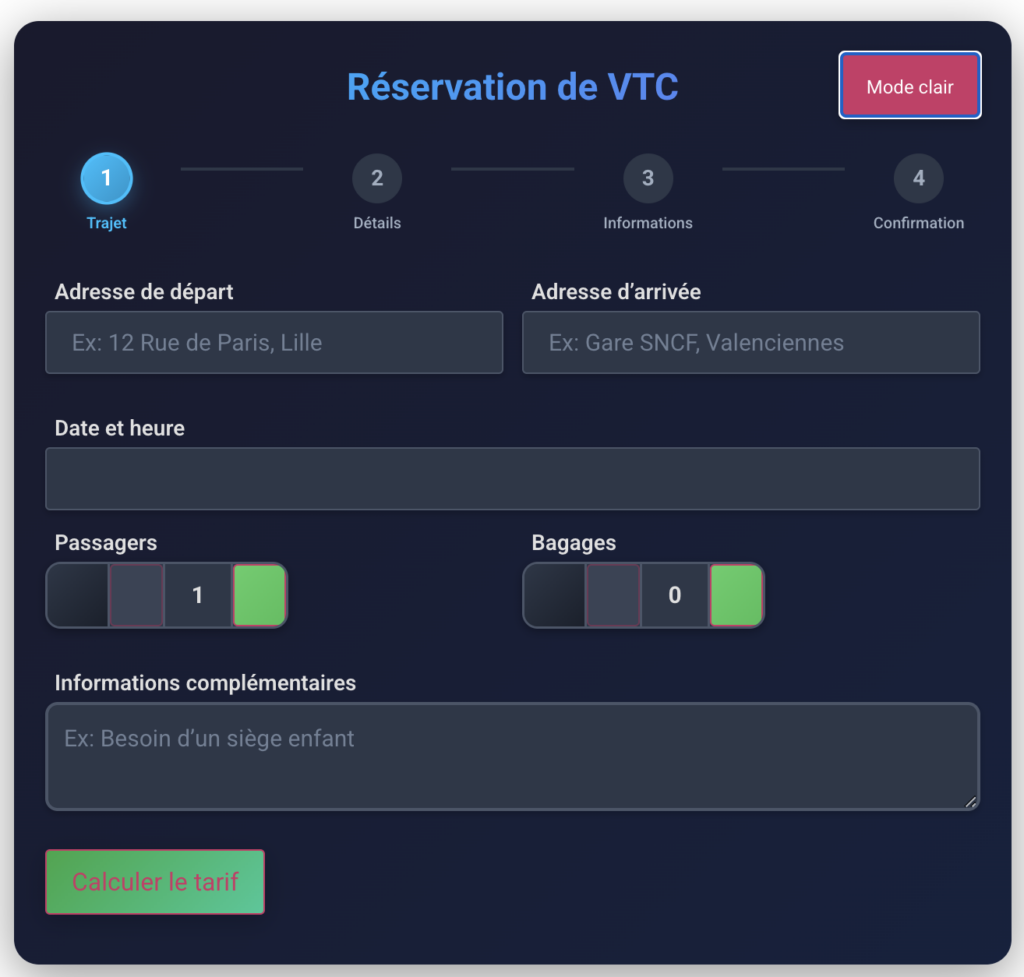Viewport: 1024px width, 977px height.
Task: Click the 'Informations complémentaires' text area
Action: [512, 755]
